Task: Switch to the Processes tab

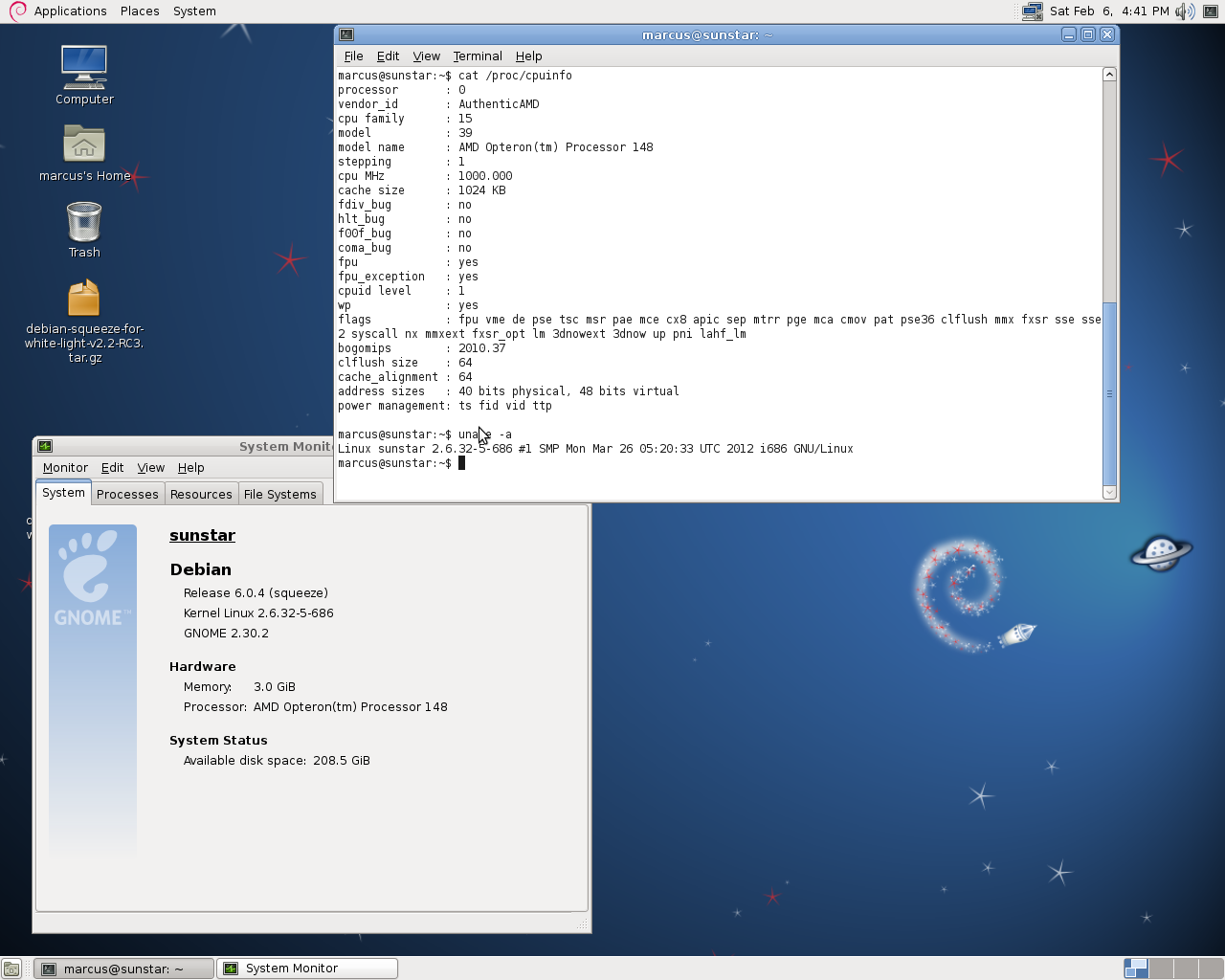Action: tap(127, 494)
